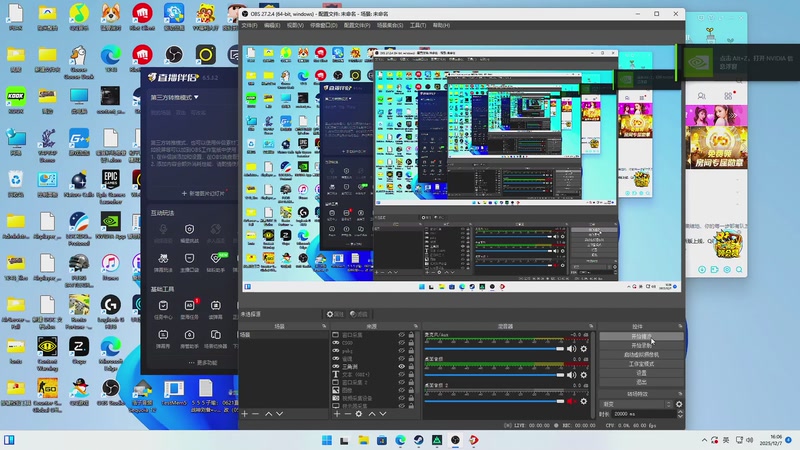Open Microsoft Edge from the taskbar
The image size is (800, 450).
click(400, 440)
